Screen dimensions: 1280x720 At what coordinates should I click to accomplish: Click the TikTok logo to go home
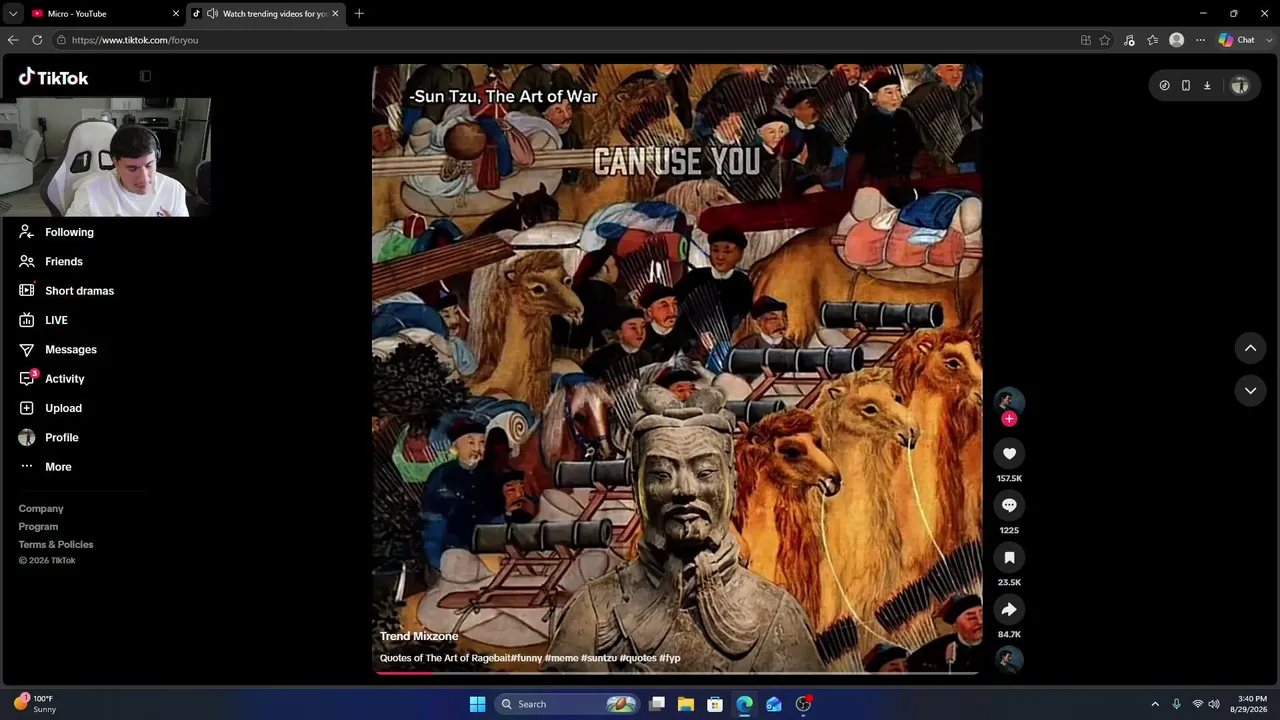click(x=54, y=77)
